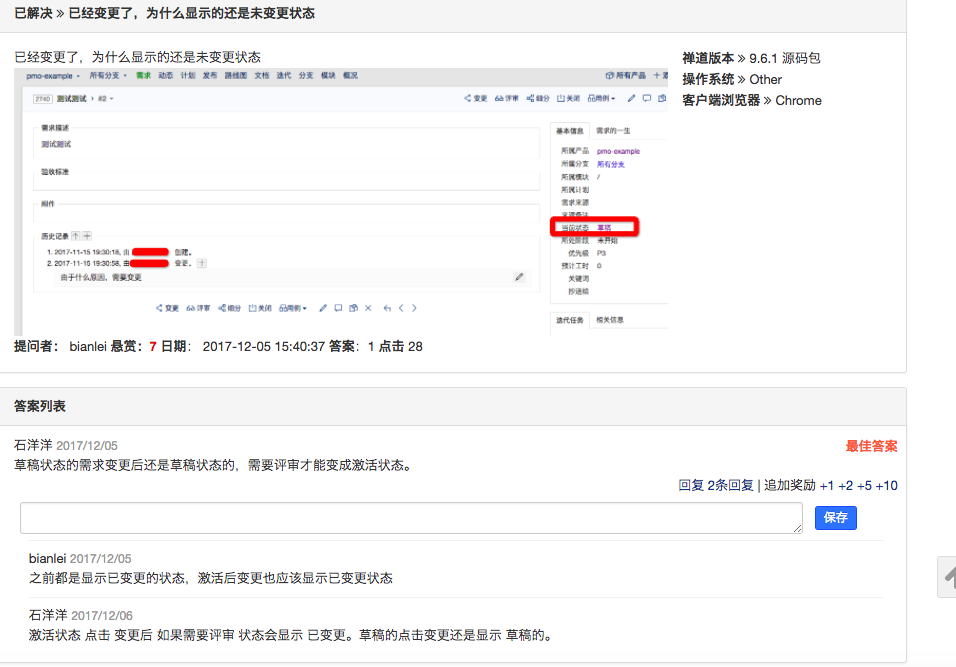Click the 客户端浏览器 » Chrome line
Viewport: 956px width, 667px height.
pos(752,101)
